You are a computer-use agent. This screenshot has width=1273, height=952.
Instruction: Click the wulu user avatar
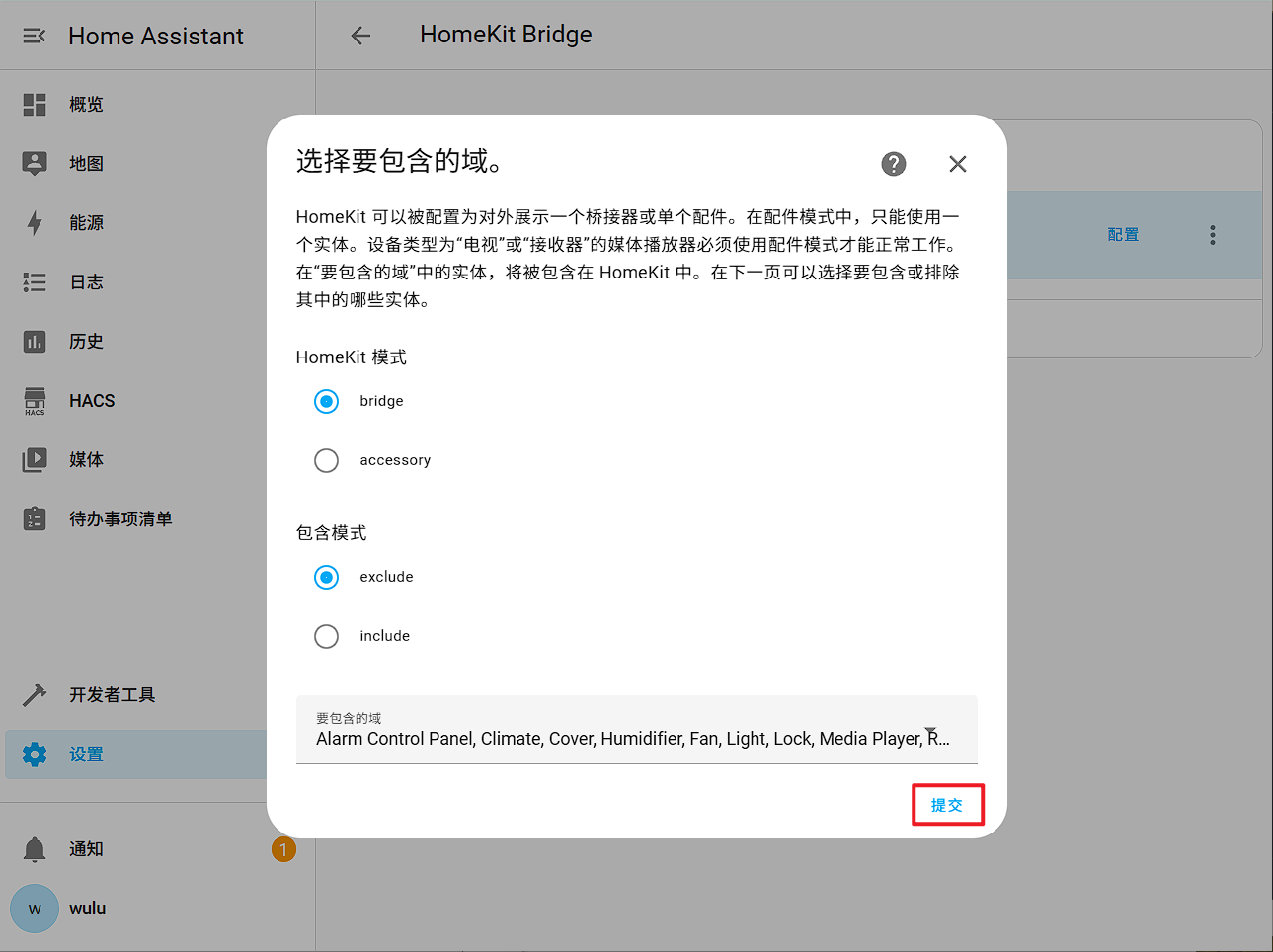pos(35,909)
